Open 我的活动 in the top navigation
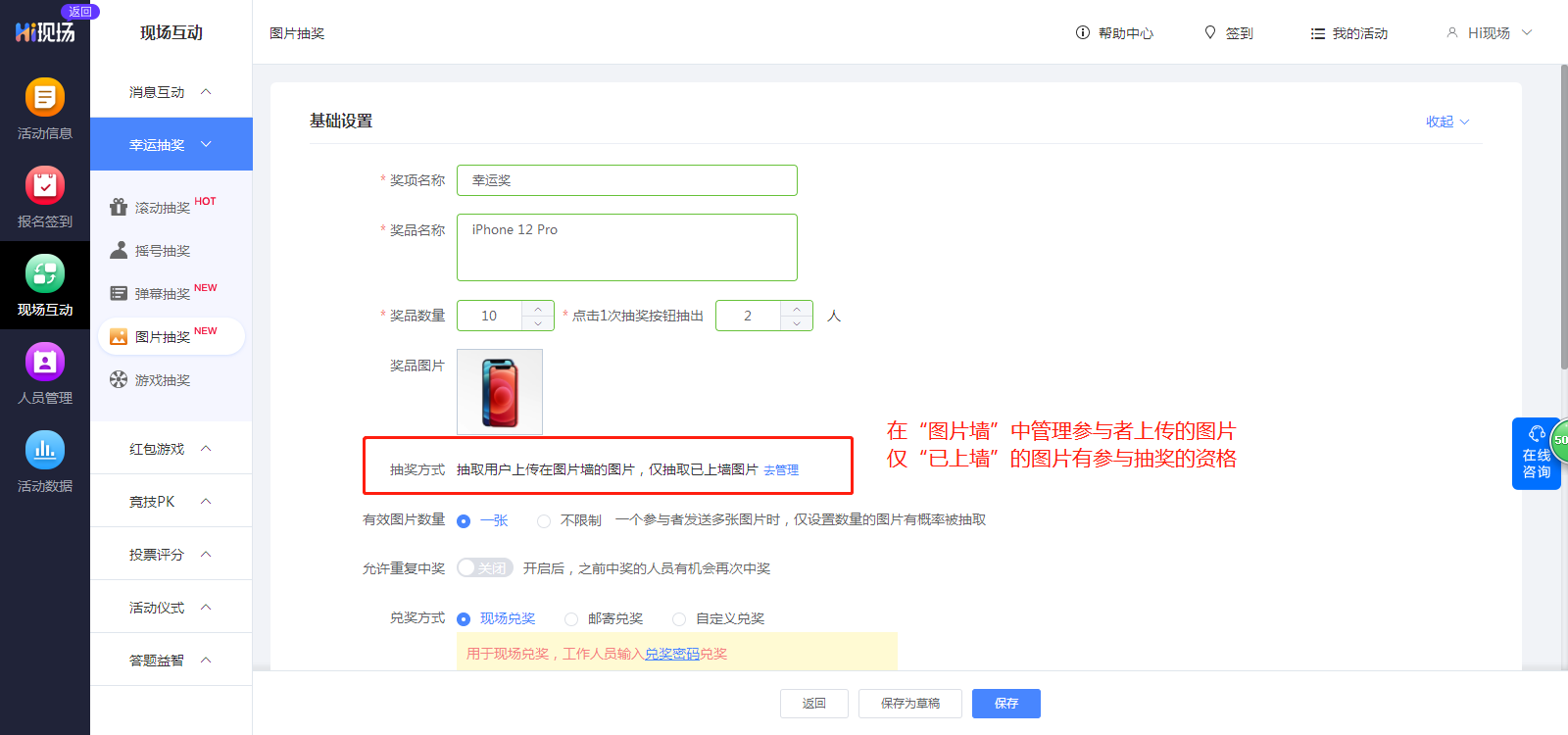The height and width of the screenshot is (735, 1568). (1349, 33)
